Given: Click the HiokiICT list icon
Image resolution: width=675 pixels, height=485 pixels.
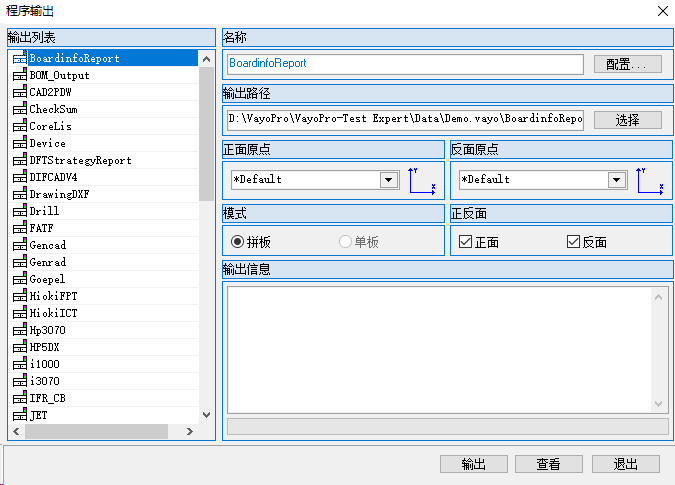Looking at the screenshot, I should point(20,313).
